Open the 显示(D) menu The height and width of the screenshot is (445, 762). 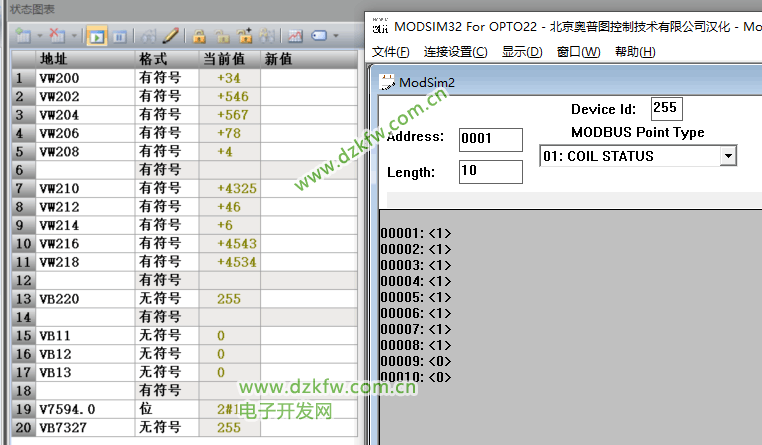(521, 52)
